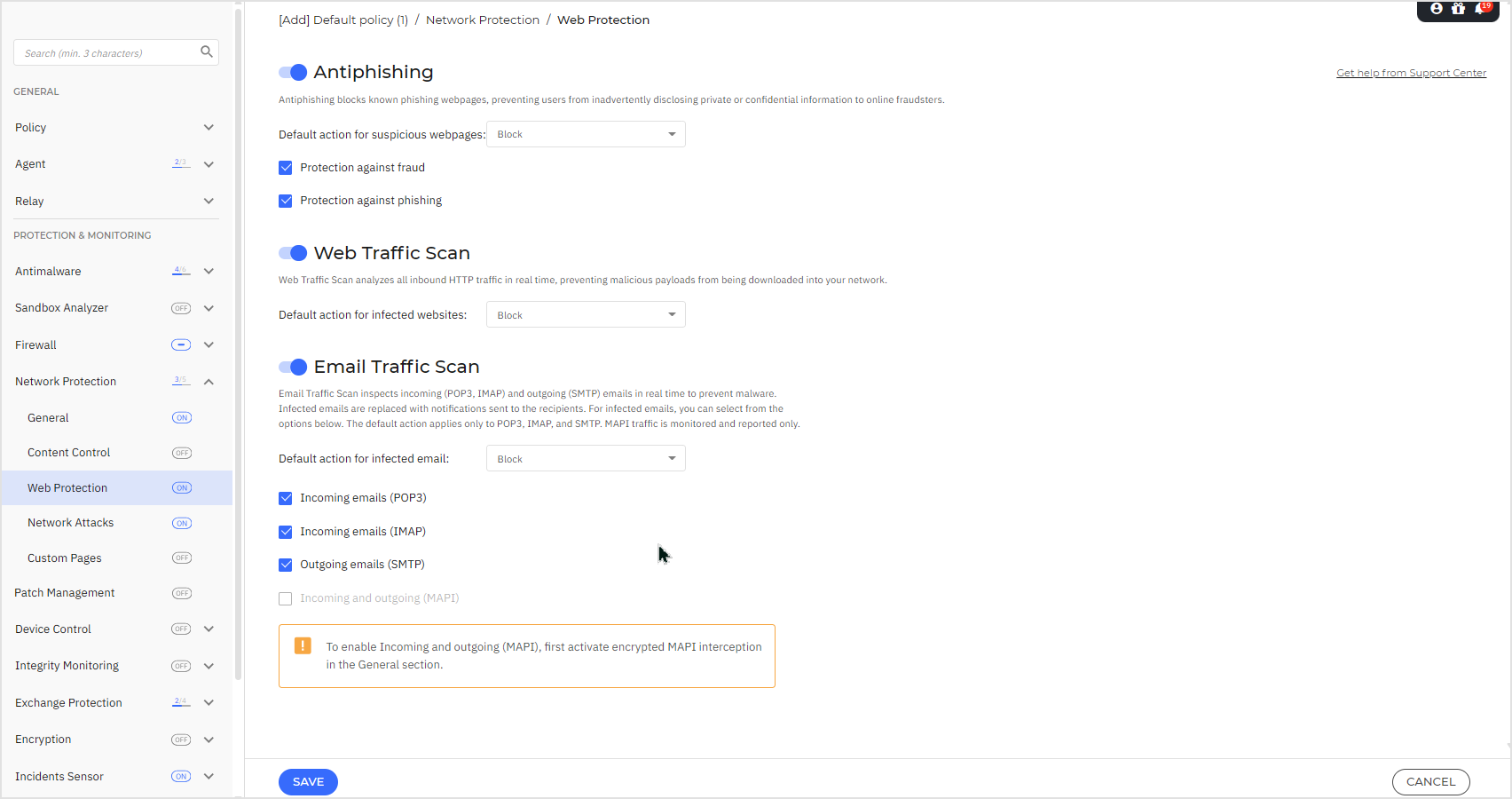1512x799 pixels.
Task: Click the partial status badge next to Firewall
Action: pos(181,344)
